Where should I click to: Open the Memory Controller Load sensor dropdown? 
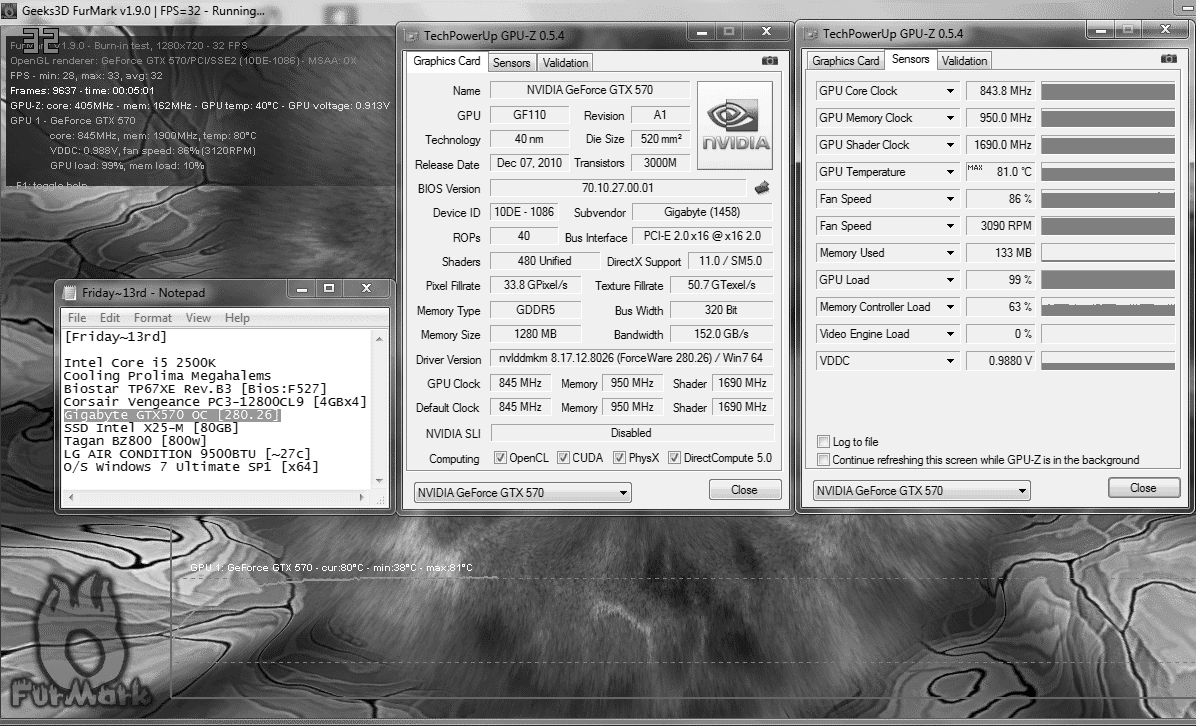click(950, 307)
